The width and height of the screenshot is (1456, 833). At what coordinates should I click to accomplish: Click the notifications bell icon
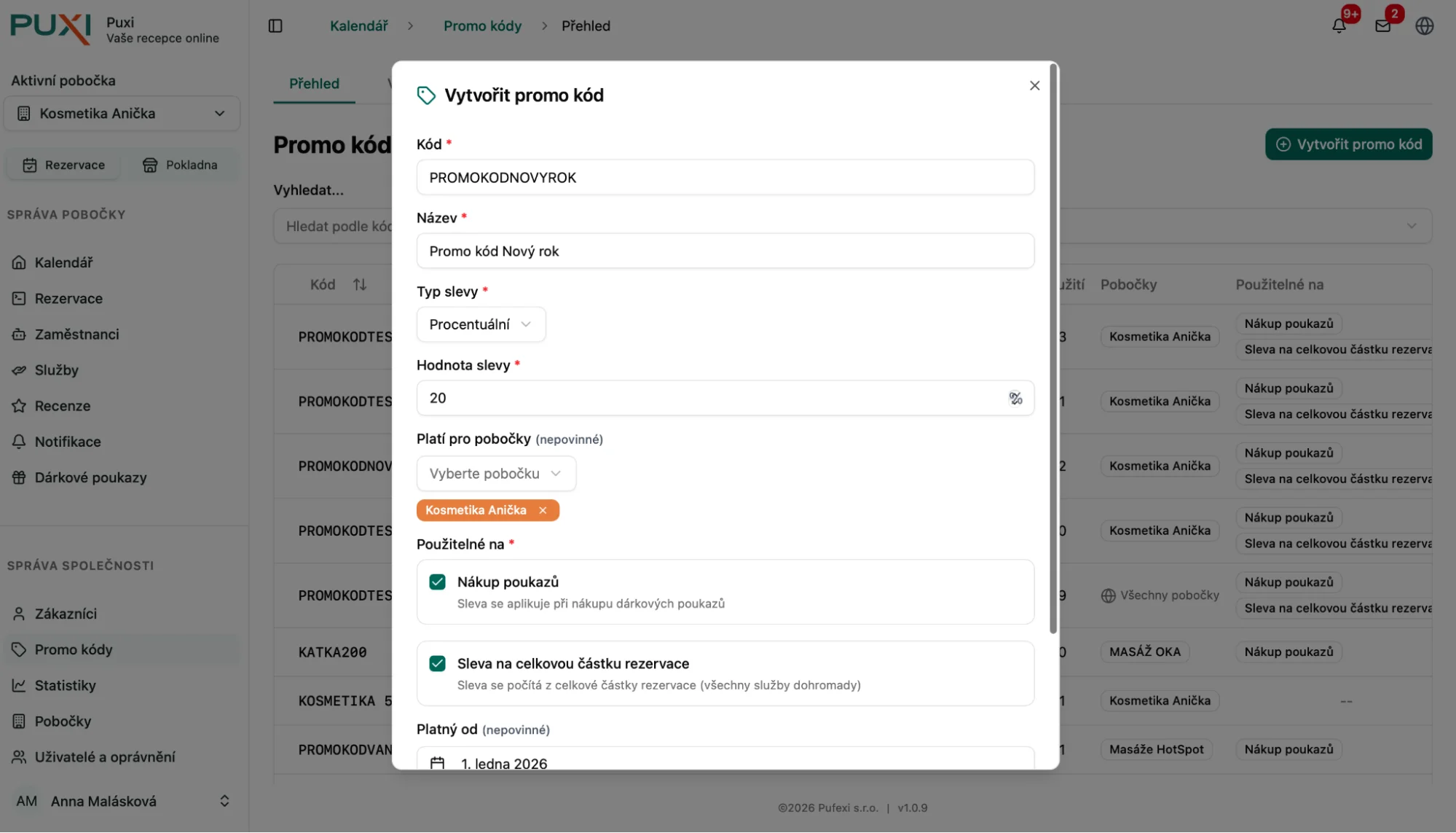[x=1339, y=26]
